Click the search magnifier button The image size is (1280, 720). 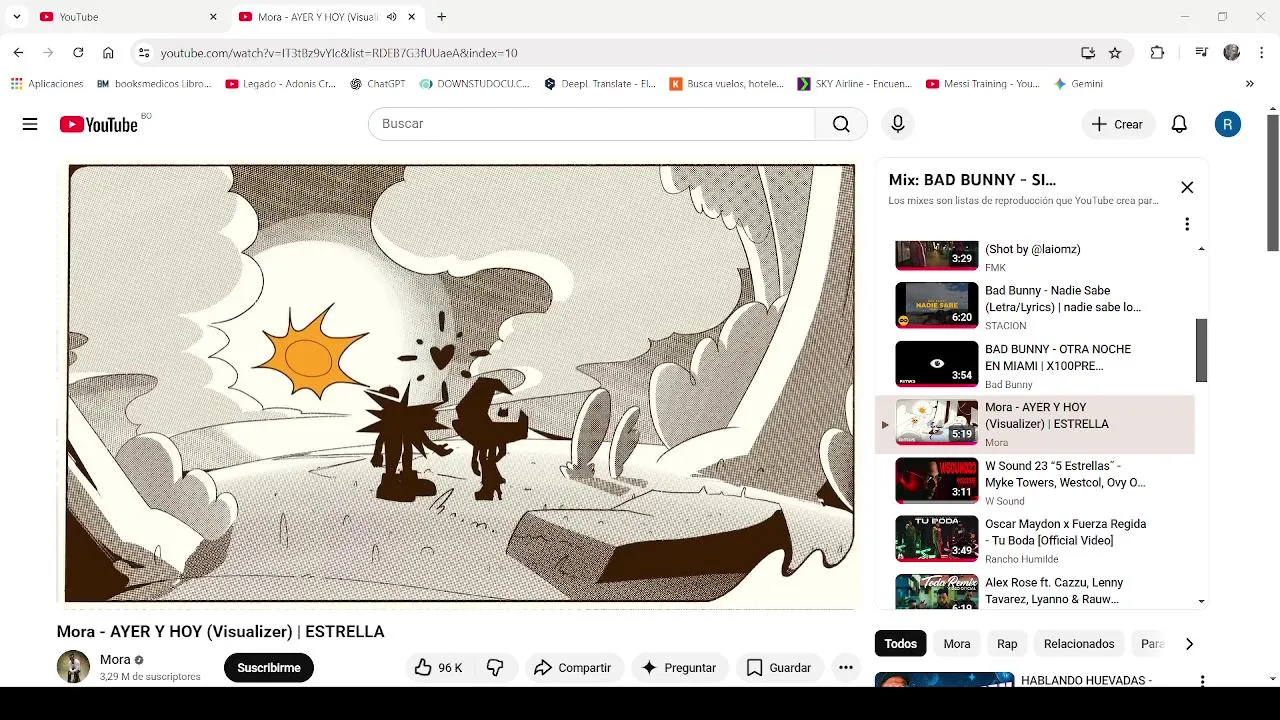841,124
